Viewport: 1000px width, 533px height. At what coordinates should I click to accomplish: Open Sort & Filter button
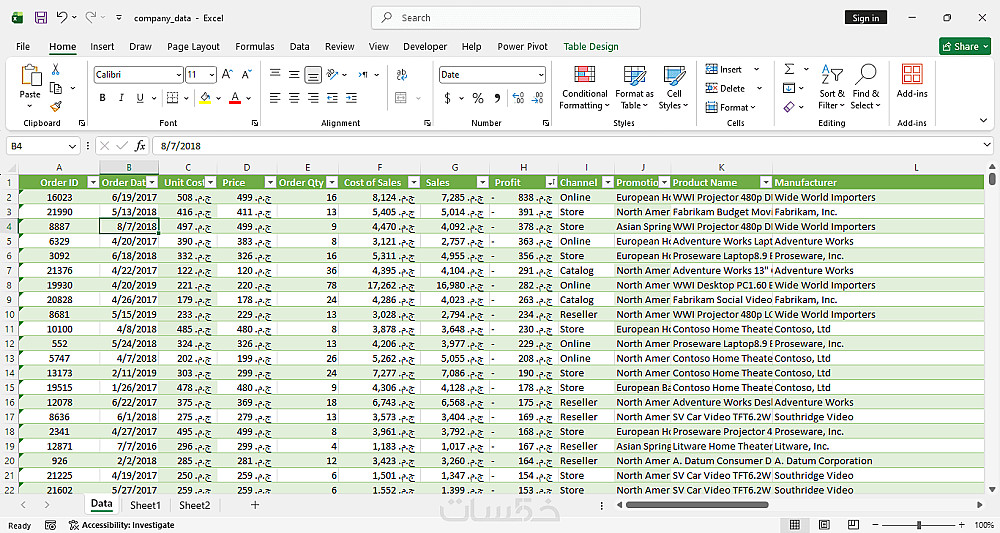click(x=832, y=88)
